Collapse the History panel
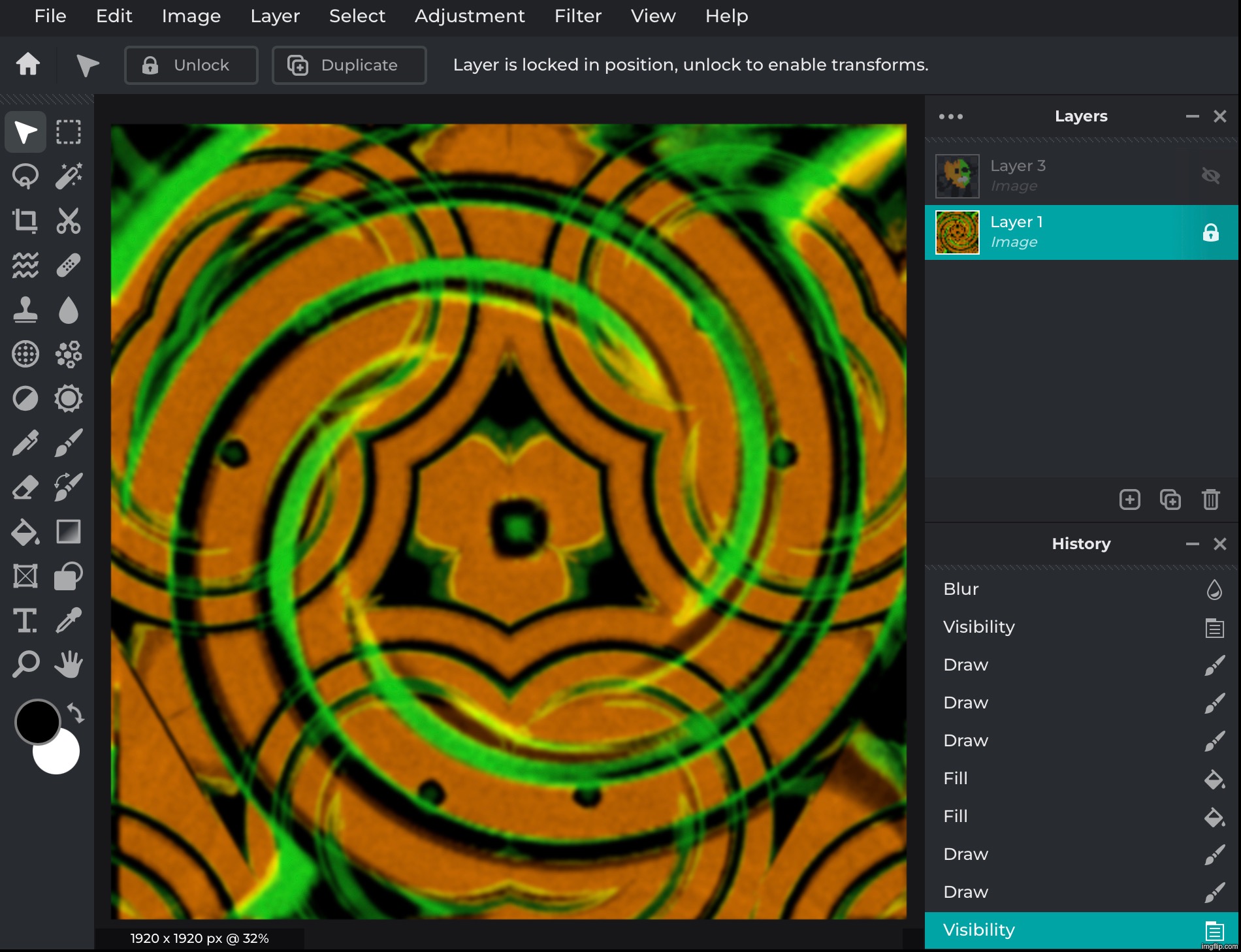 tap(1192, 544)
